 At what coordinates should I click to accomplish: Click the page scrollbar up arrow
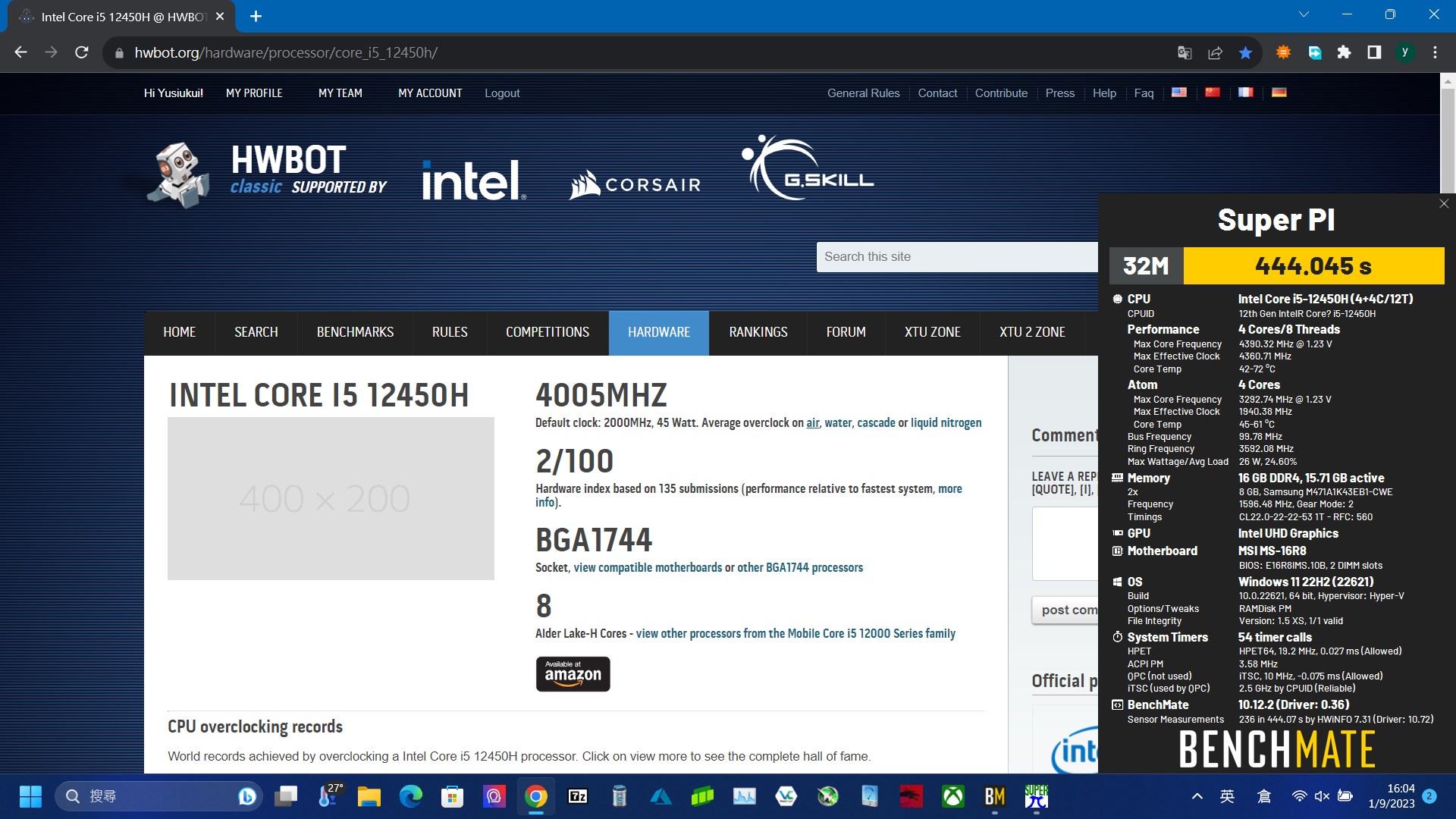[x=1447, y=80]
